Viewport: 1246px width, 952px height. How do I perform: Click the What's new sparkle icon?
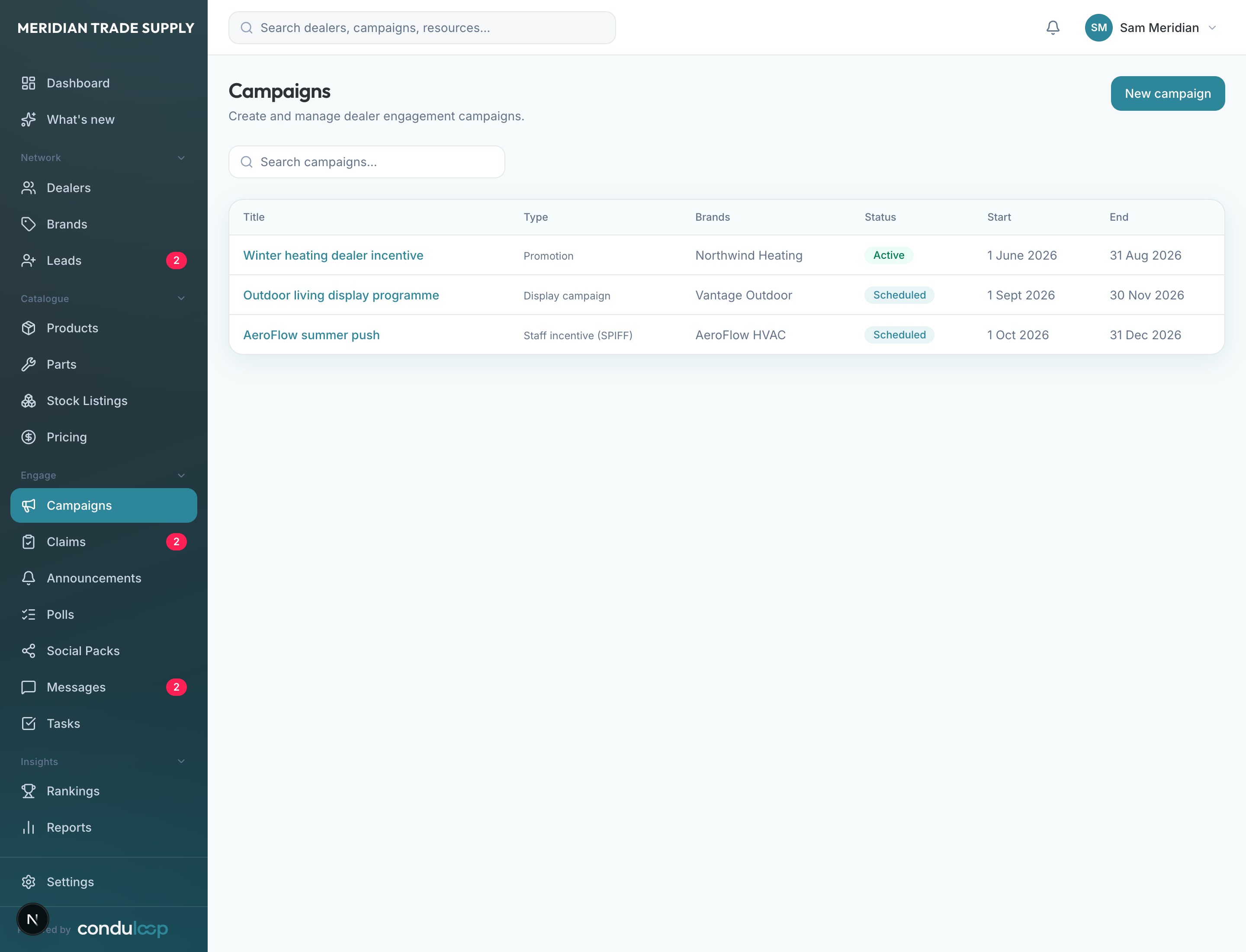28,119
